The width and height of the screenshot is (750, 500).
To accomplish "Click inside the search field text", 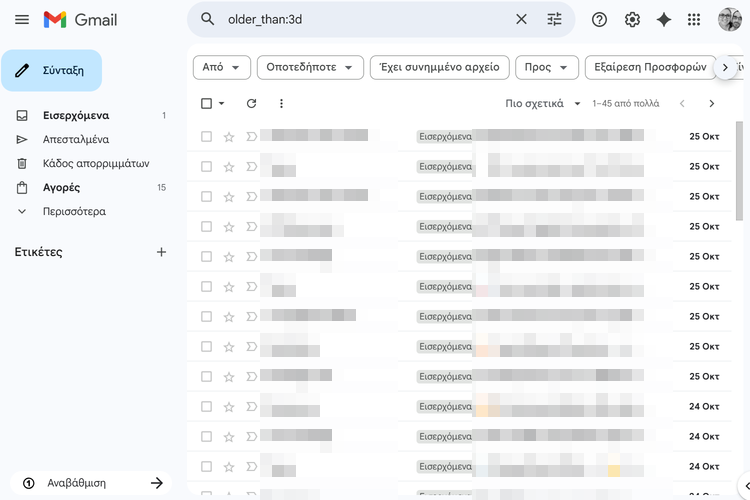I will point(360,19).
